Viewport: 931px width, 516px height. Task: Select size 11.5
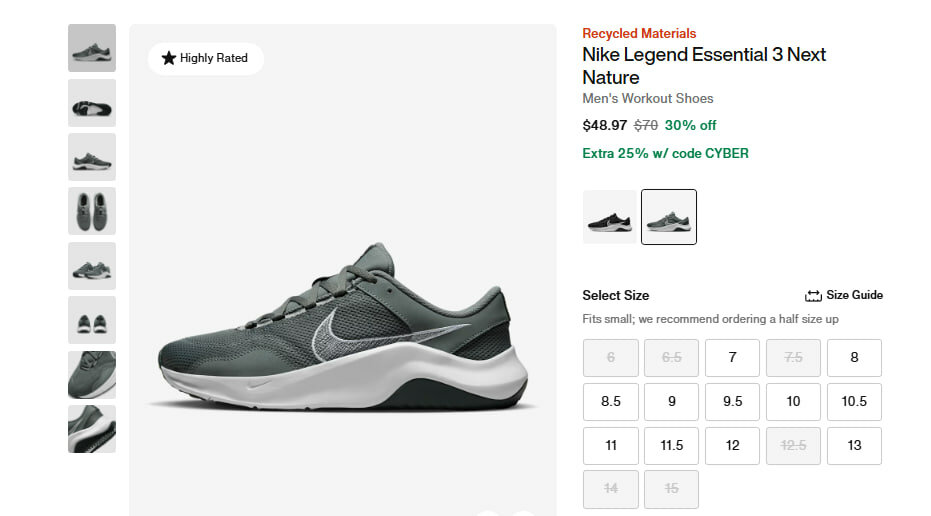pos(672,446)
